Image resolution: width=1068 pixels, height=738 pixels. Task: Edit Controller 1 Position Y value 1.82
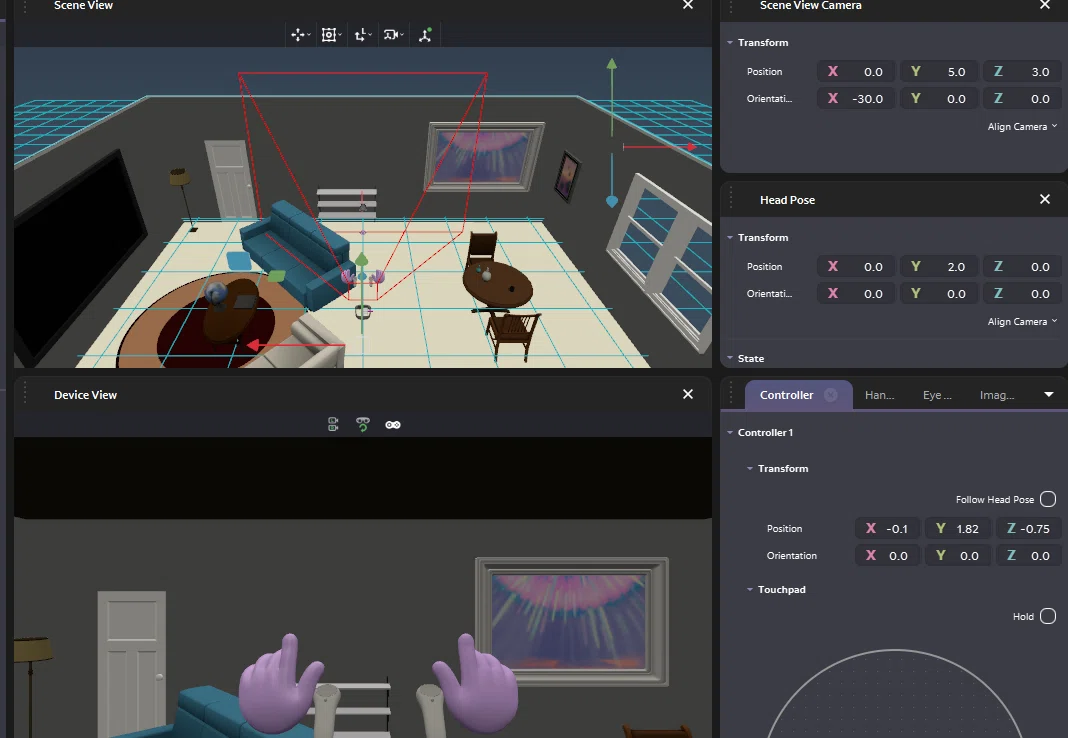click(x=958, y=528)
